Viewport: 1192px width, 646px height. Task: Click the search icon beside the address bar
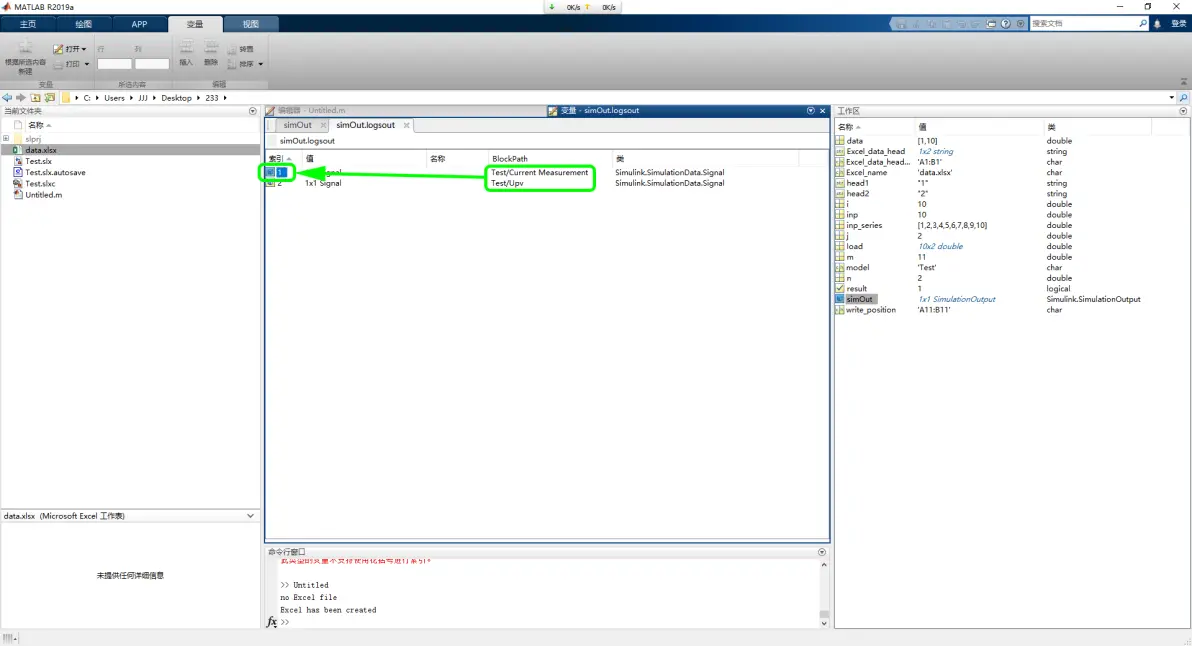pyautogui.click(x=1184, y=98)
